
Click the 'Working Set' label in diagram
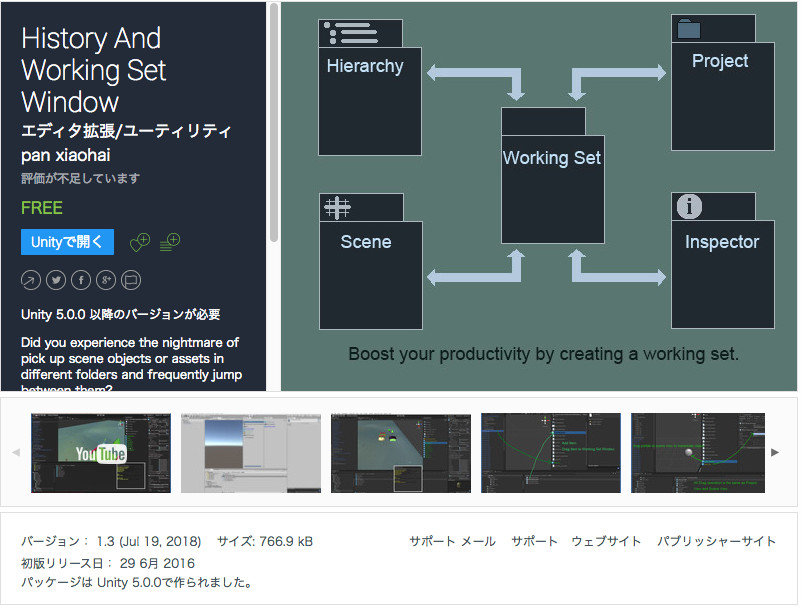[552, 158]
